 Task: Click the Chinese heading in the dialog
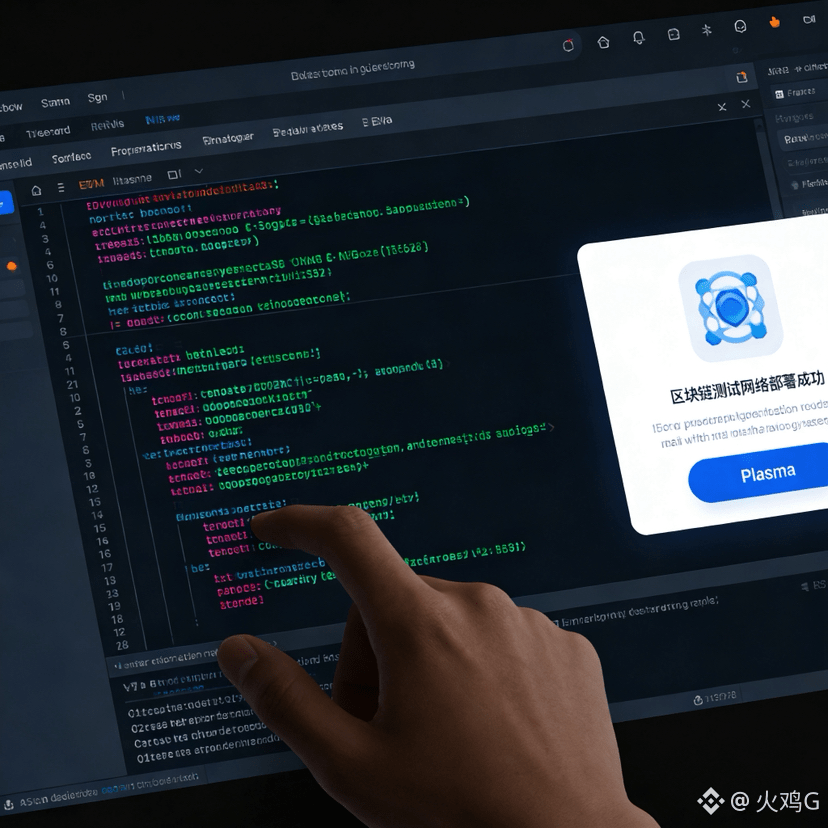tap(746, 387)
